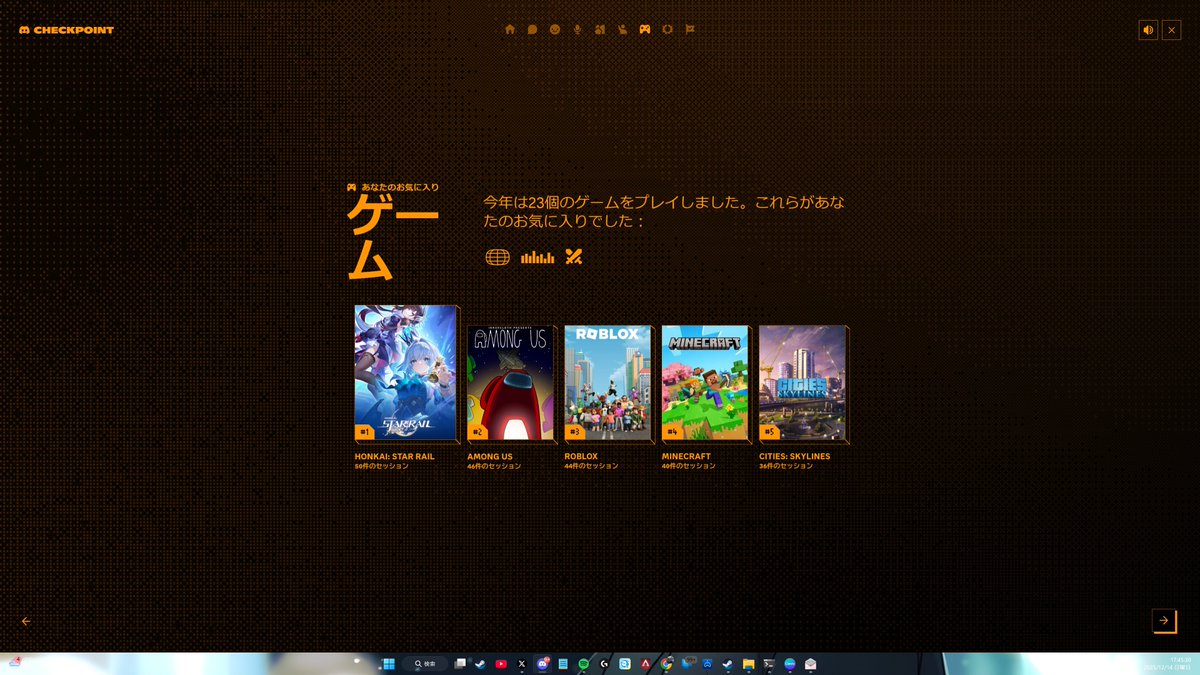Go to the next slide arrow
The image size is (1200, 675).
(1164, 621)
